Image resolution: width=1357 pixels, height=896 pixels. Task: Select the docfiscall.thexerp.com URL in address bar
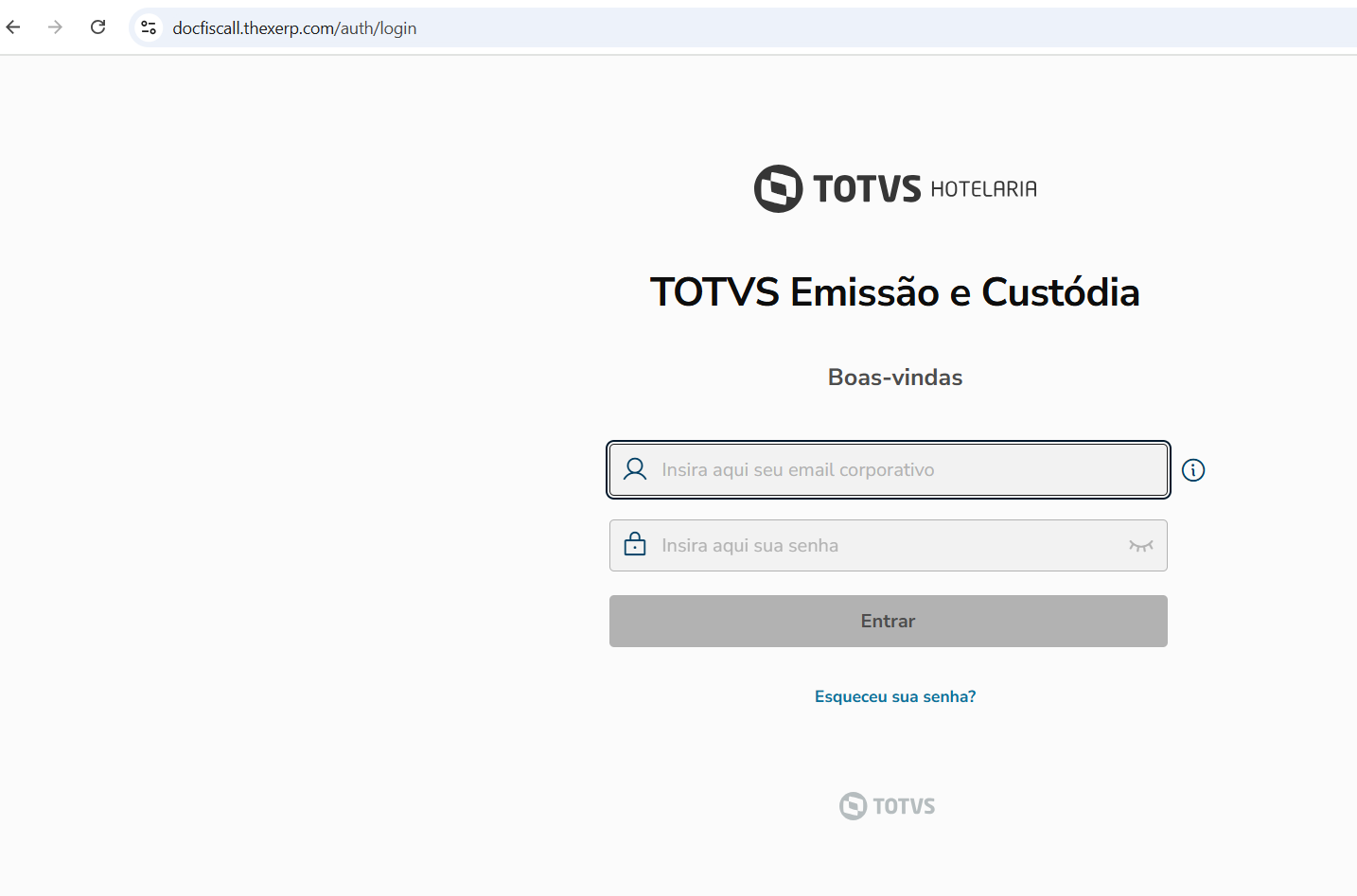294,28
